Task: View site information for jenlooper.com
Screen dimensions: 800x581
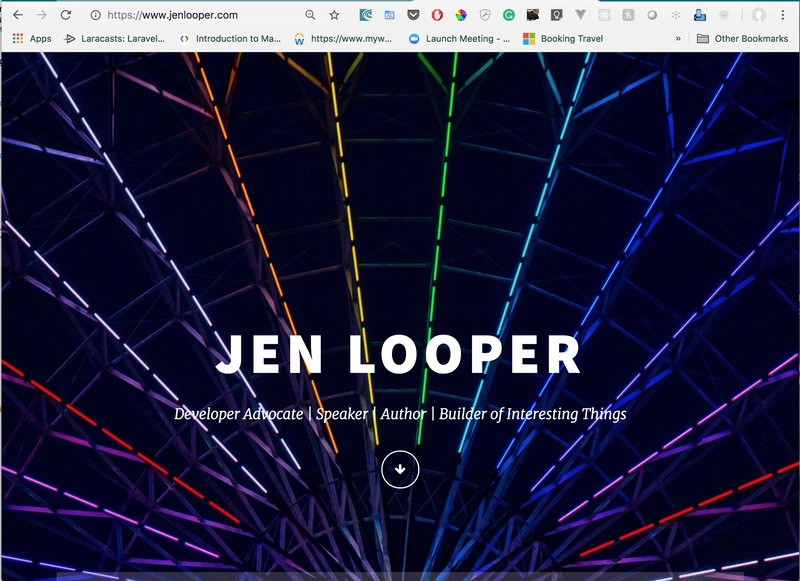Action: 95,15
